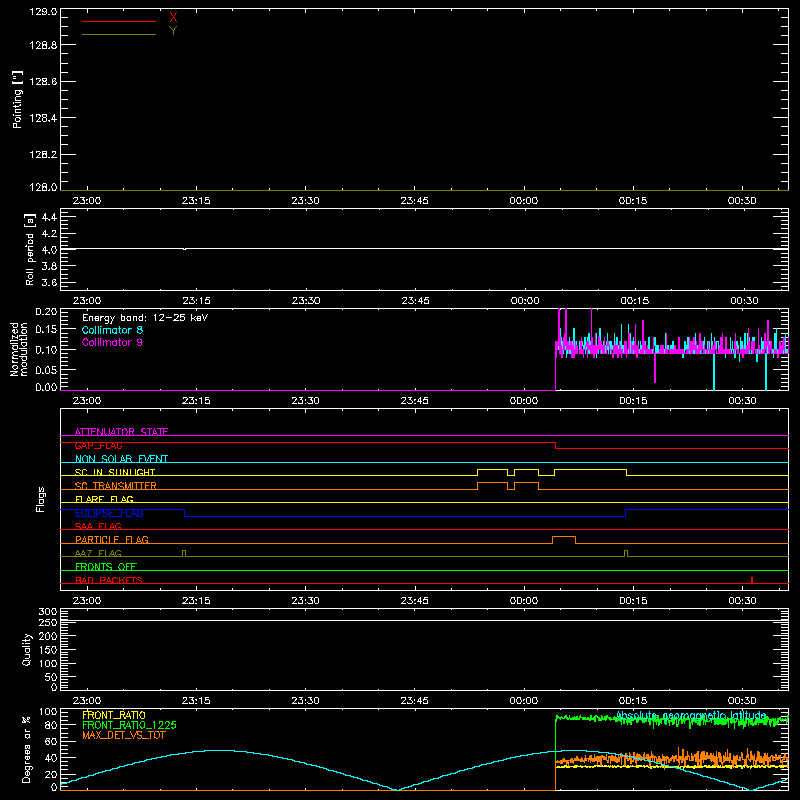Click the FRONT_RATIO_1225 legend entry
The image size is (800, 800).
[129, 725]
